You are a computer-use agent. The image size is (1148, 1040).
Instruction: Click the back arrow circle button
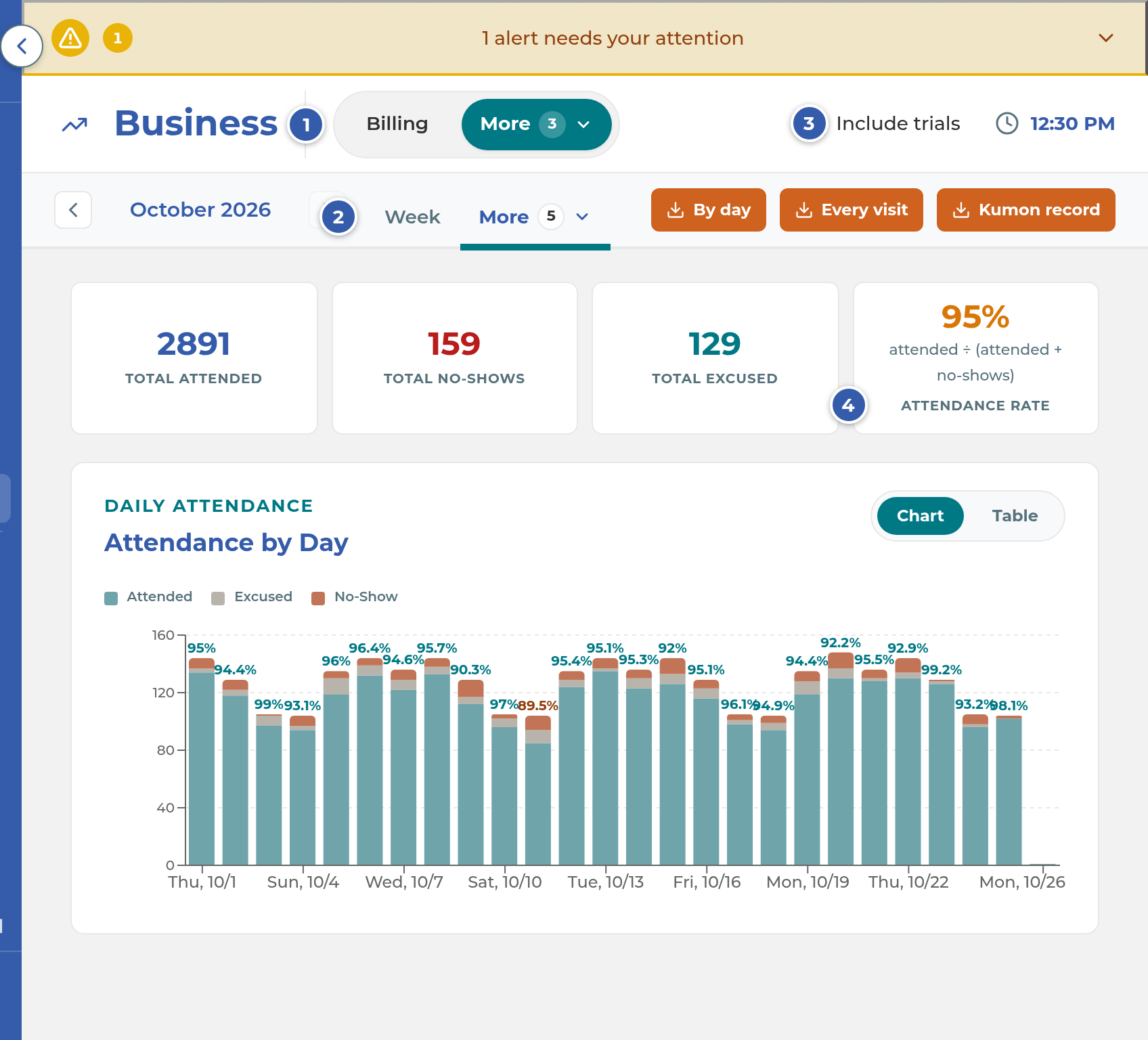coord(22,46)
